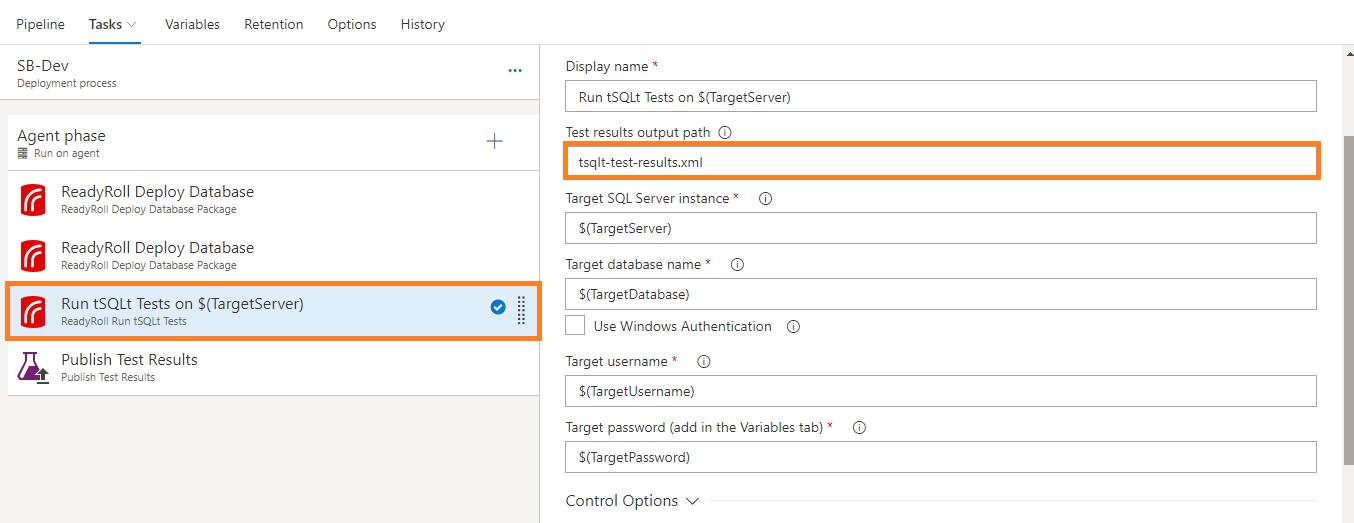Screen dimensions: 1354x523
Task: Click the Test results output path field
Action: 940,161
